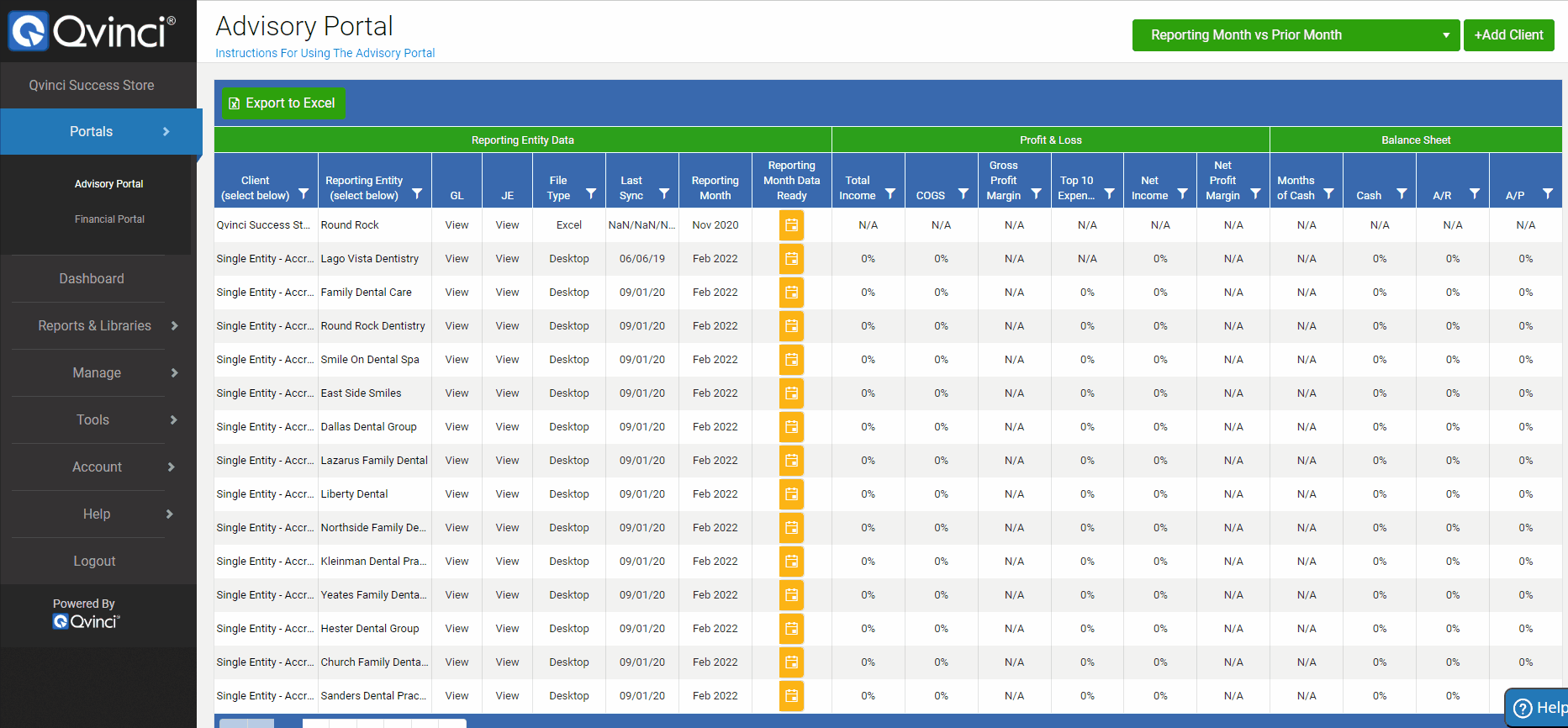
Task: Open the filter for Net Income column
Action: pyautogui.click(x=1183, y=194)
